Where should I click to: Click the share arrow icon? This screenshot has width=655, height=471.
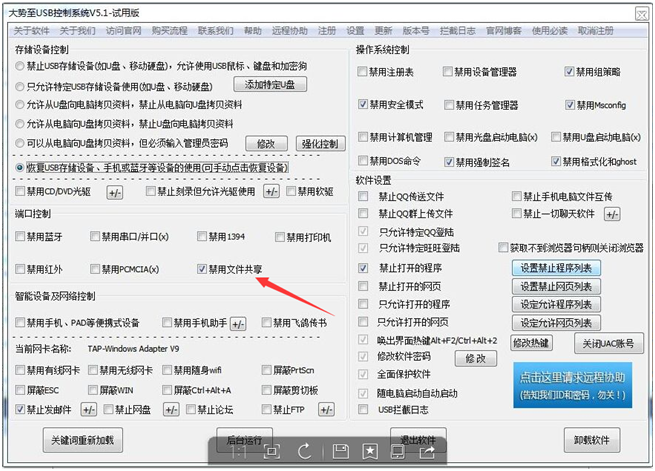point(427,451)
